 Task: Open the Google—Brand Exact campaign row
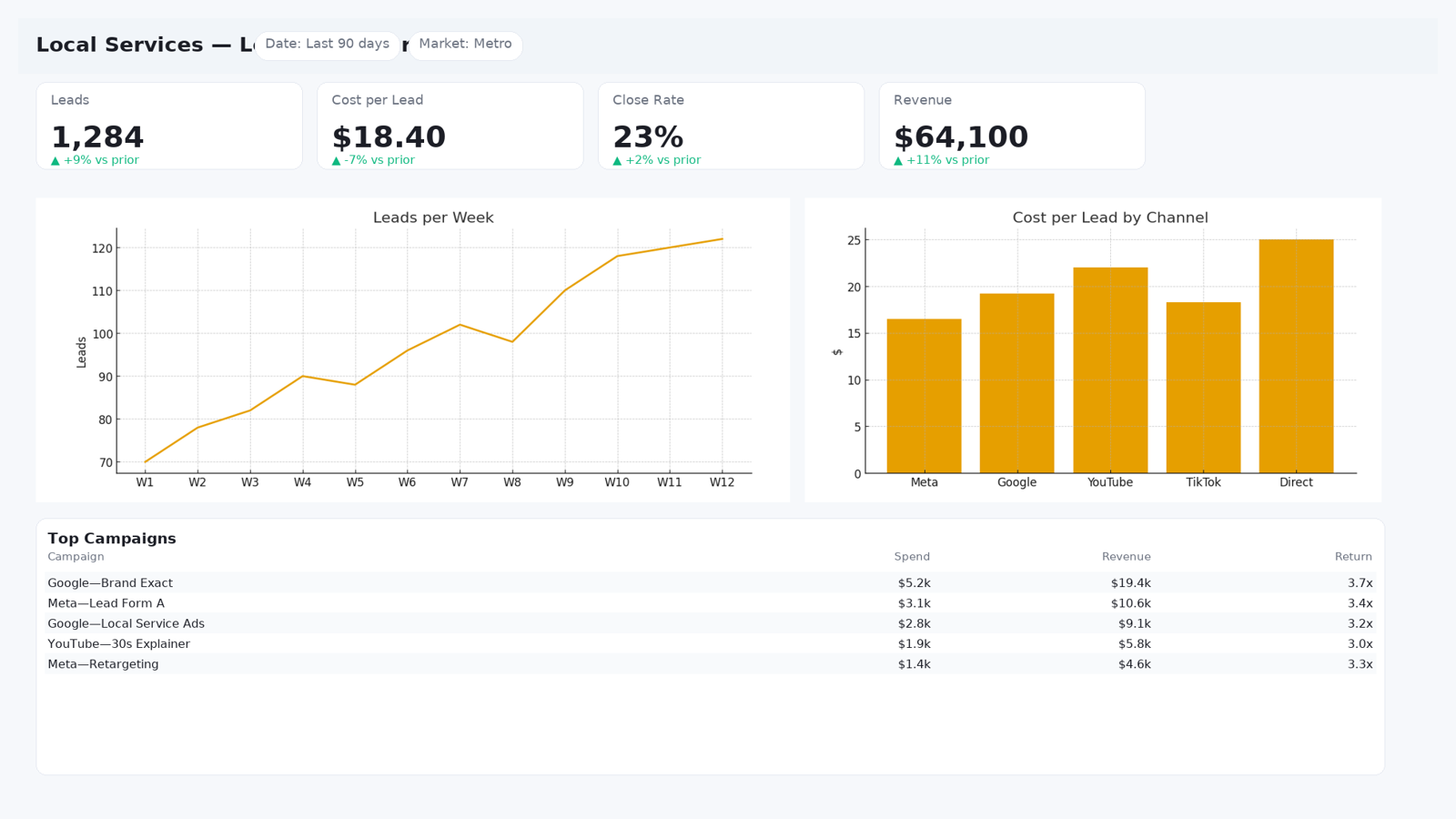(x=710, y=583)
